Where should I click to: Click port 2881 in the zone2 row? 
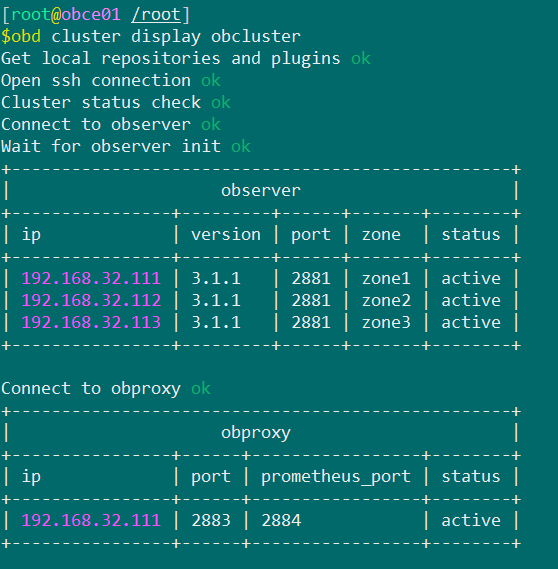pyautogui.click(x=311, y=301)
